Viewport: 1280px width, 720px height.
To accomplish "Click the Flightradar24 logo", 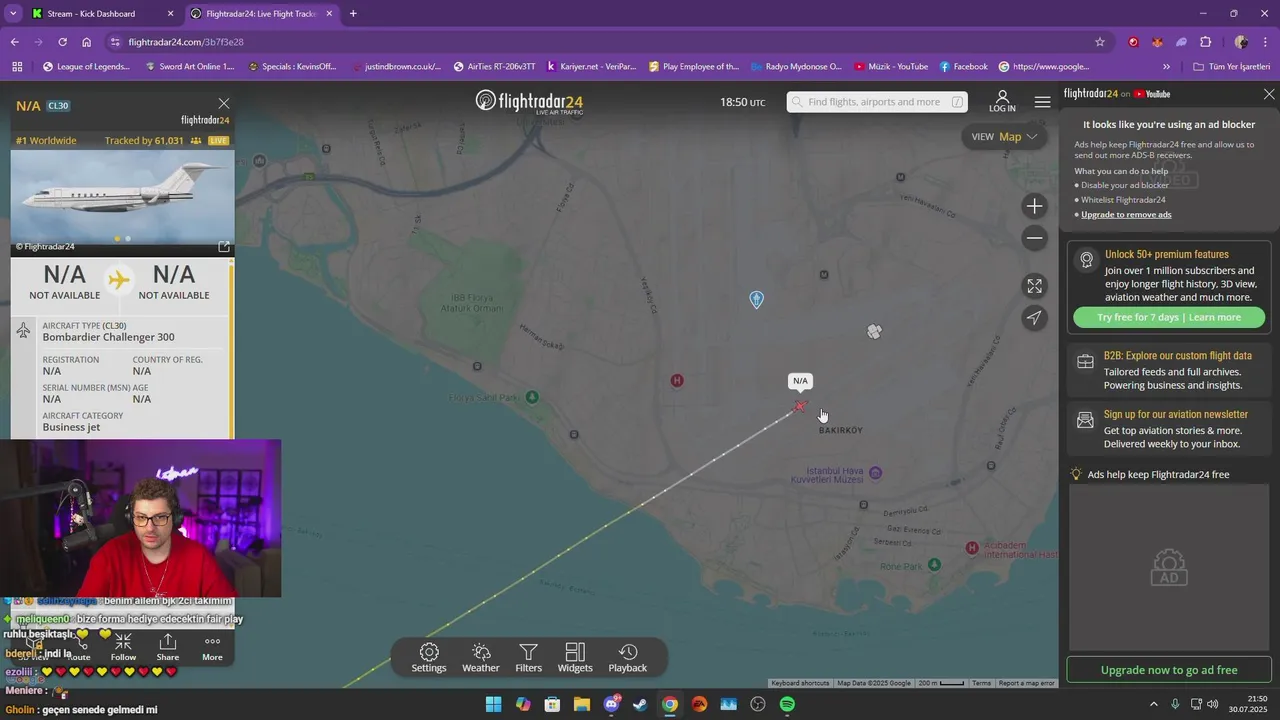I will click(x=529, y=101).
